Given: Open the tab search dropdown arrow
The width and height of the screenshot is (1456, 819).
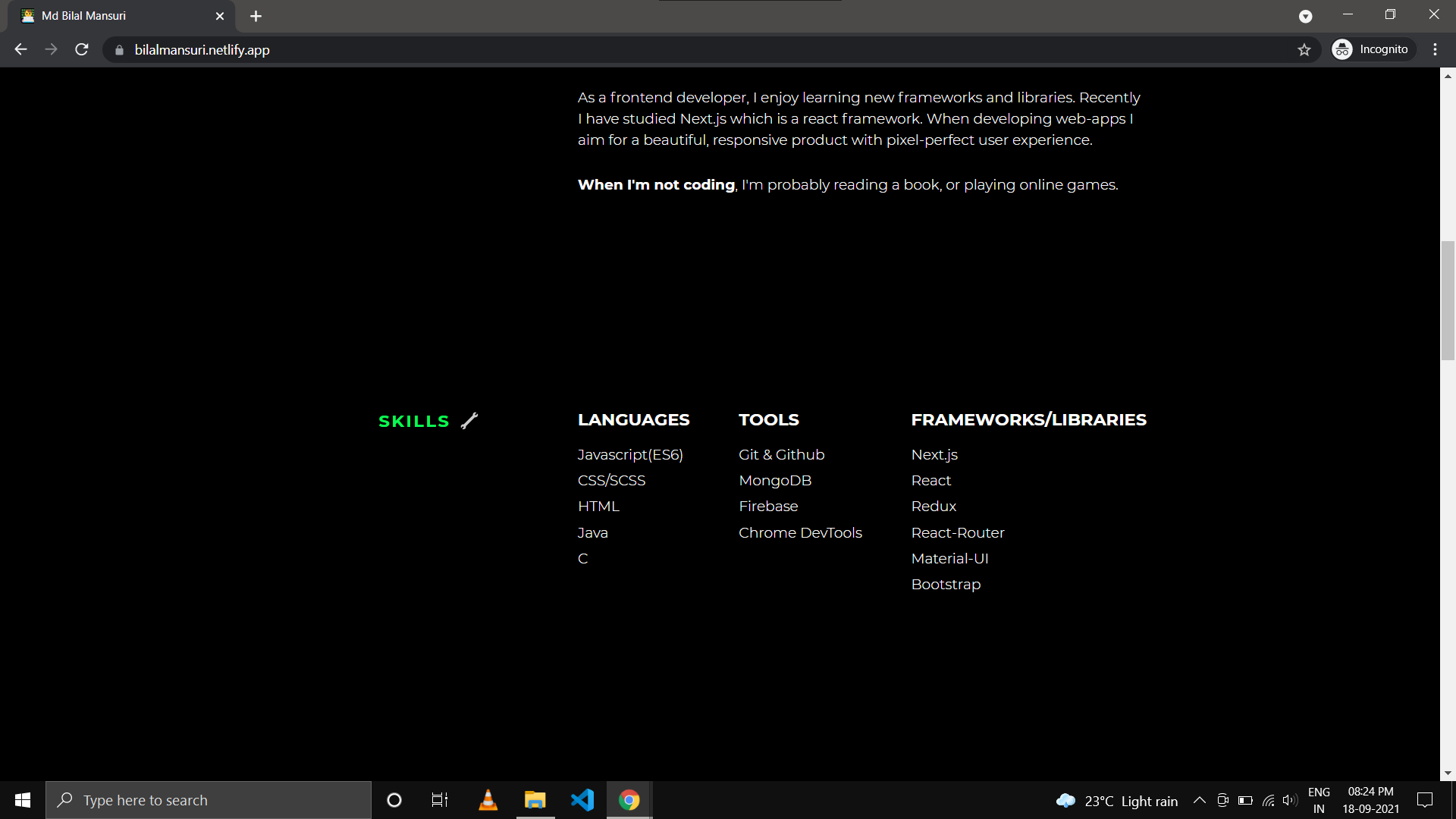Looking at the screenshot, I should 1305,16.
